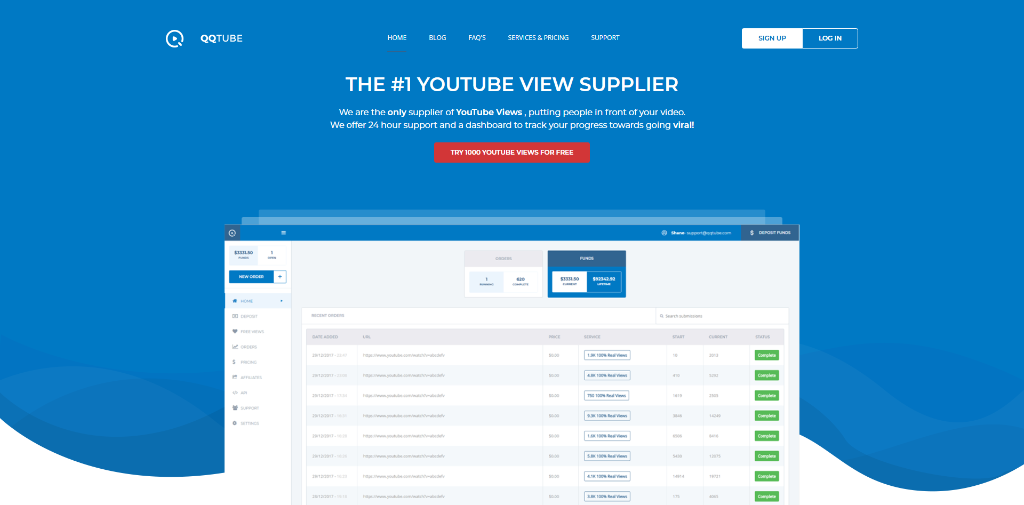This screenshot has width=1024, height=505.
Task: Click the 620 Complete orders tile
Action: pos(520,282)
